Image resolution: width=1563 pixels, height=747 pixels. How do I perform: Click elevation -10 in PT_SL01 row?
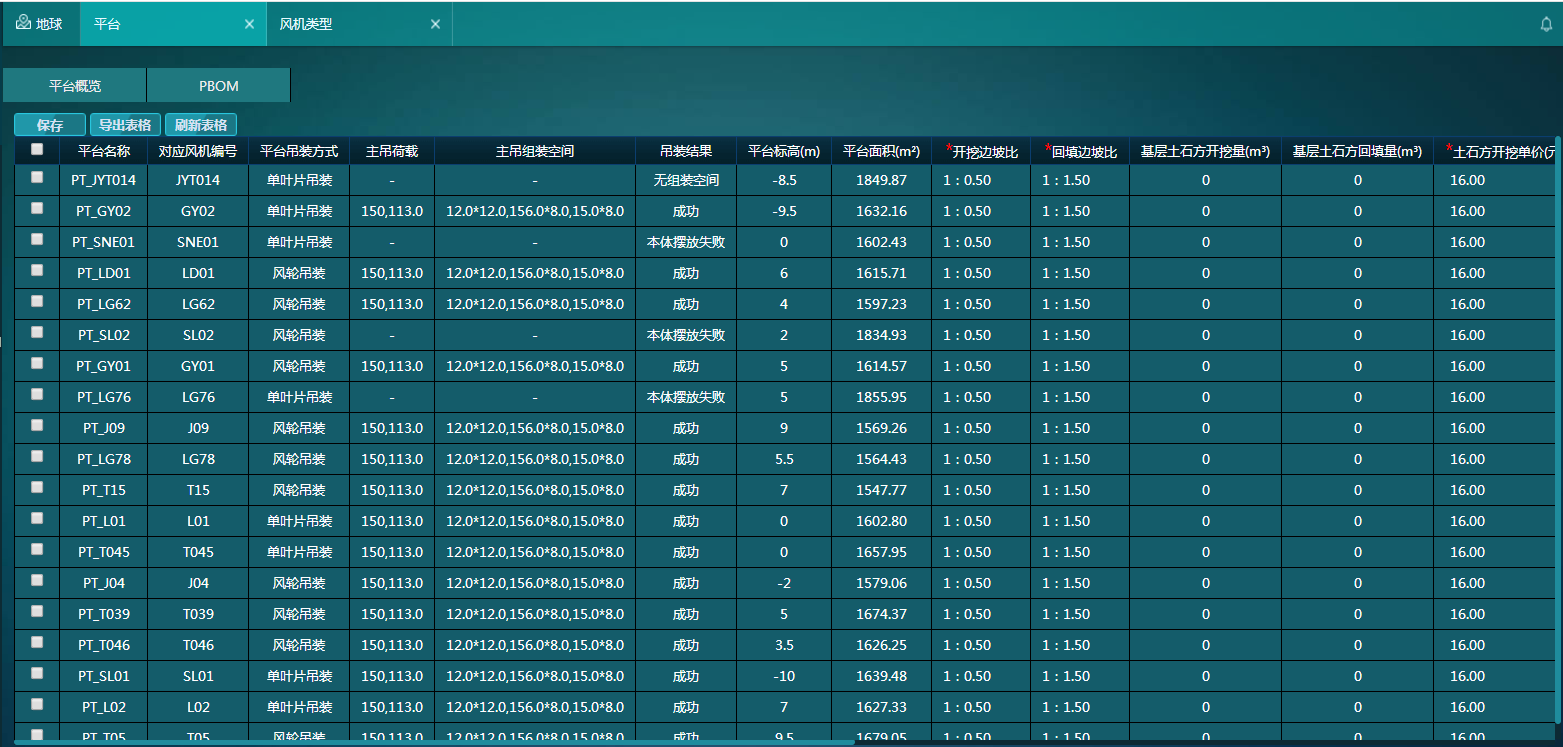coord(784,676)
